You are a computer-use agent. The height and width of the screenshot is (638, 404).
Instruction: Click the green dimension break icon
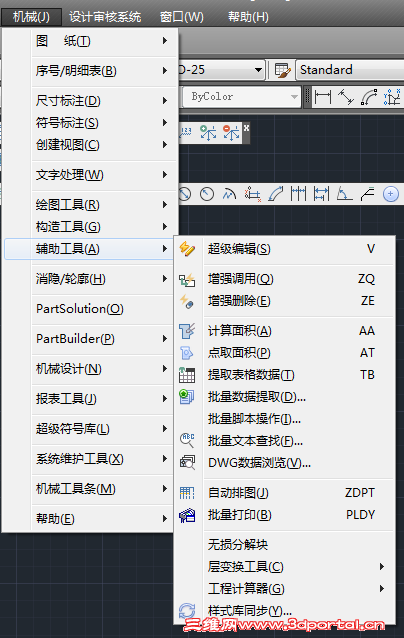tap(208, 133)
